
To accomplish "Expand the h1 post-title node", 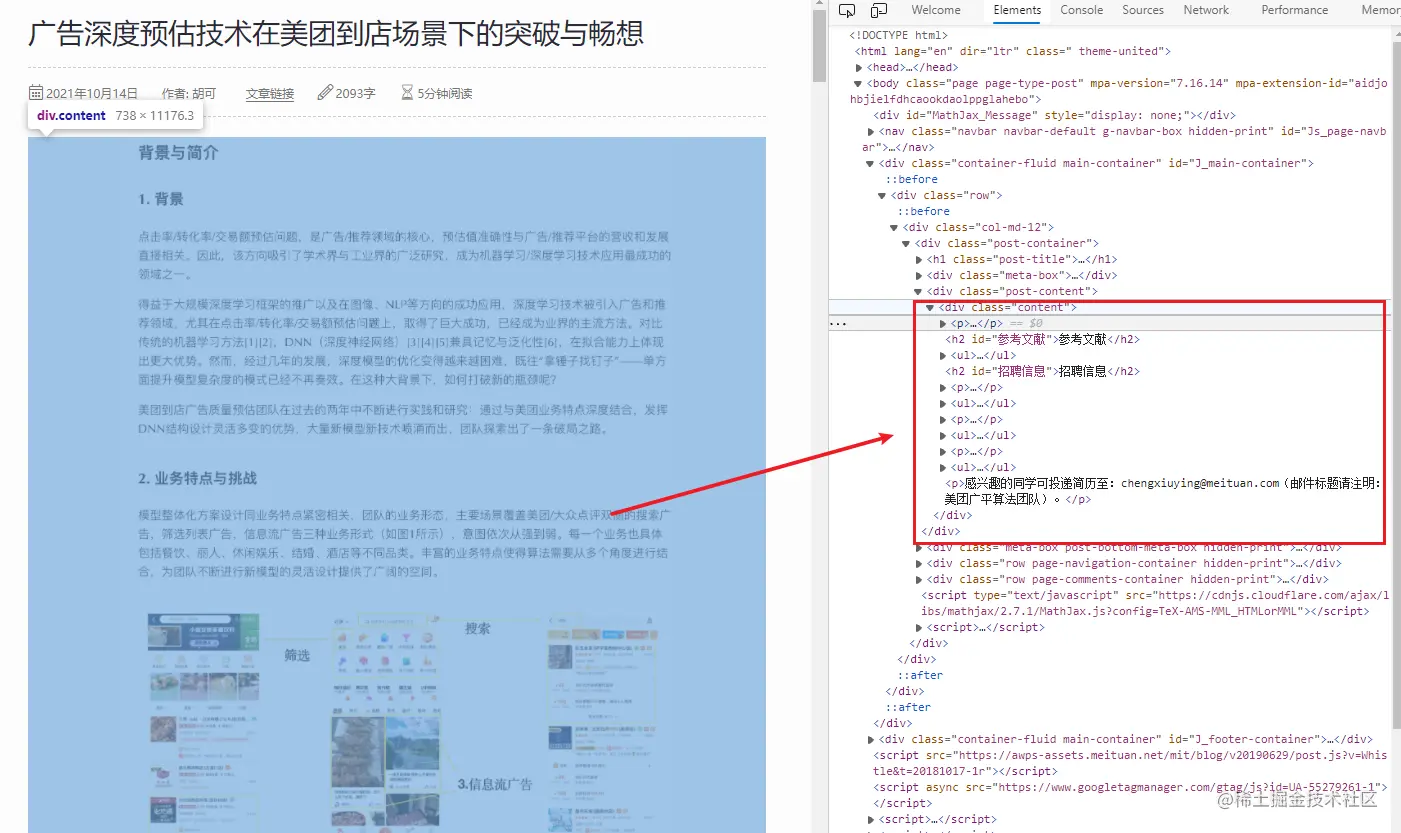I will (x=919, y=259).
